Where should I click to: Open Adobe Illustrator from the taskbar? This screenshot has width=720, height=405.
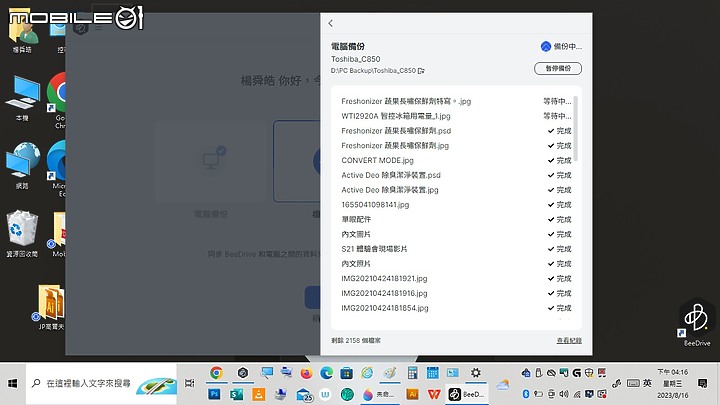coord(412,394)
